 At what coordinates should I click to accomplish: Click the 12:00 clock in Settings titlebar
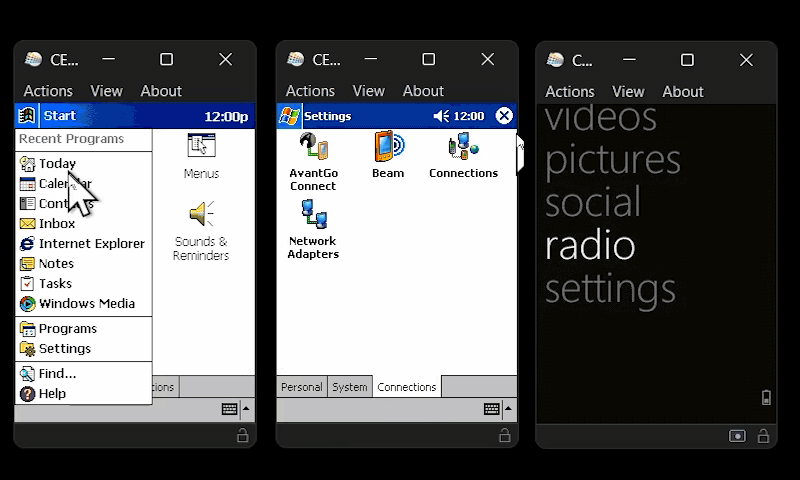click(x=468, y=116)
